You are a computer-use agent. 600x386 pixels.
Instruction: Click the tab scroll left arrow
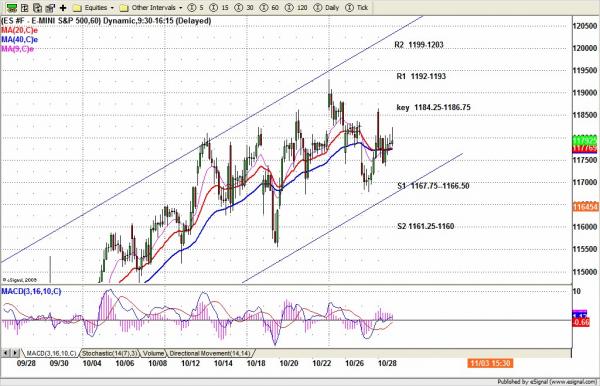[5, 353]
